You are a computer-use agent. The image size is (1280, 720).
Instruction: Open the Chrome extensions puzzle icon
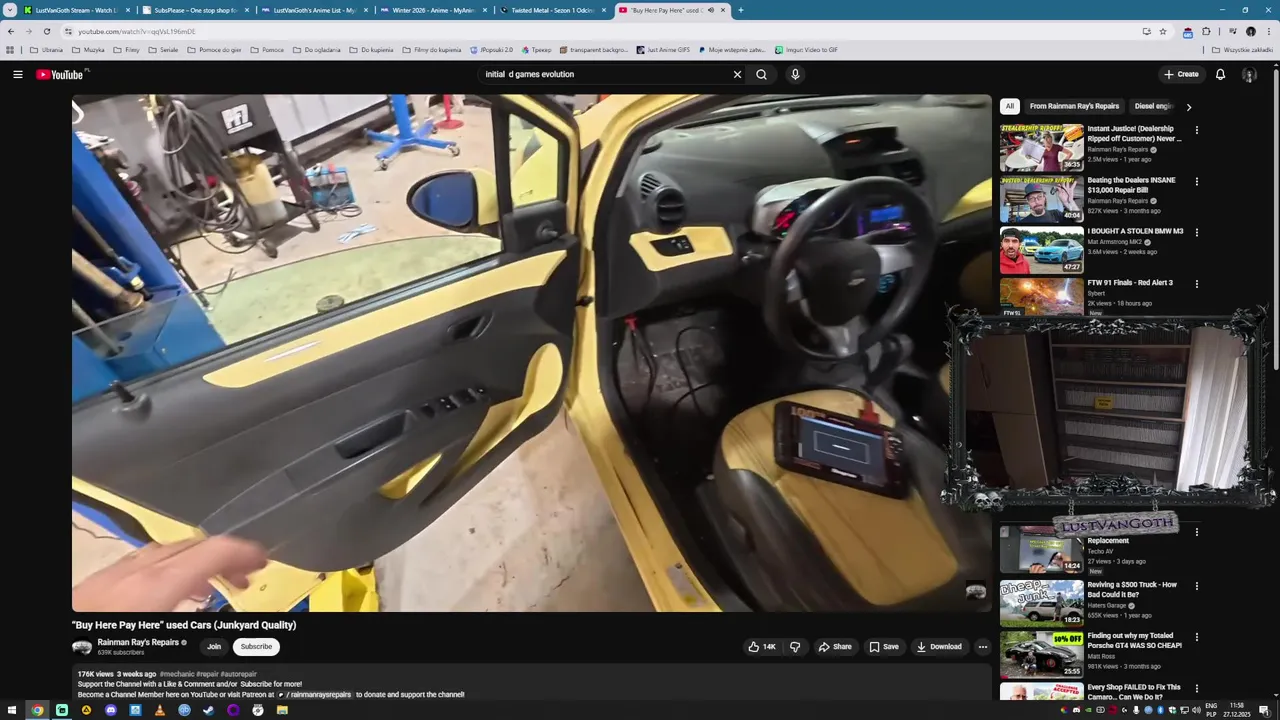1206,31
